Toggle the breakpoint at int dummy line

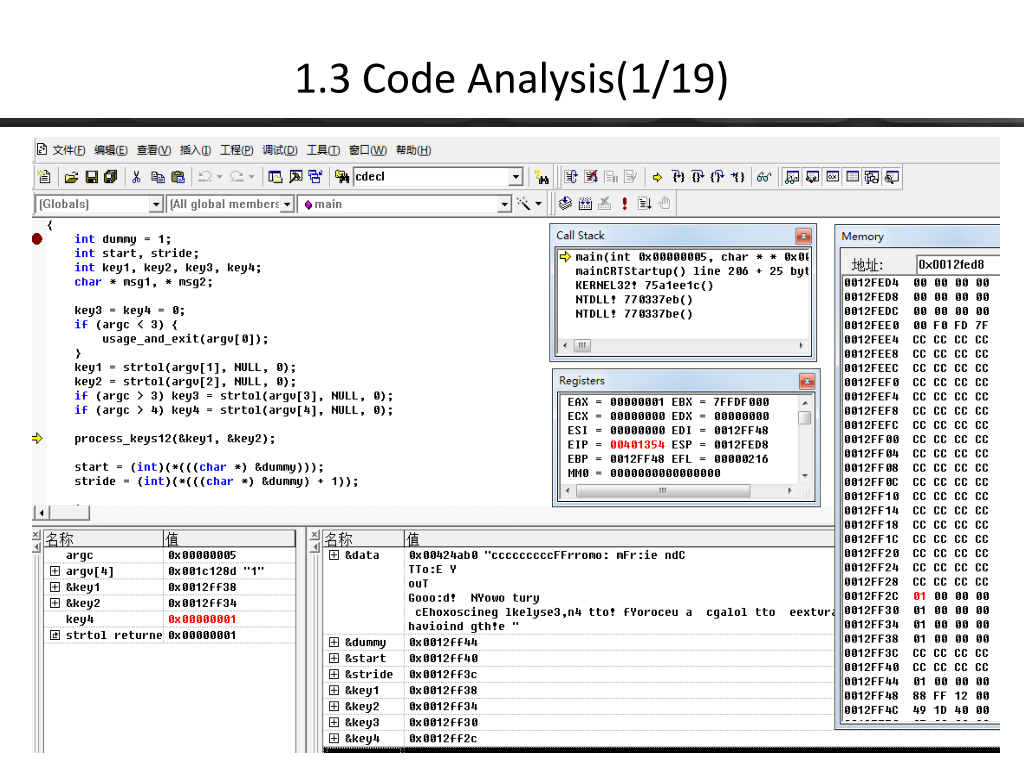pos(37,239)
